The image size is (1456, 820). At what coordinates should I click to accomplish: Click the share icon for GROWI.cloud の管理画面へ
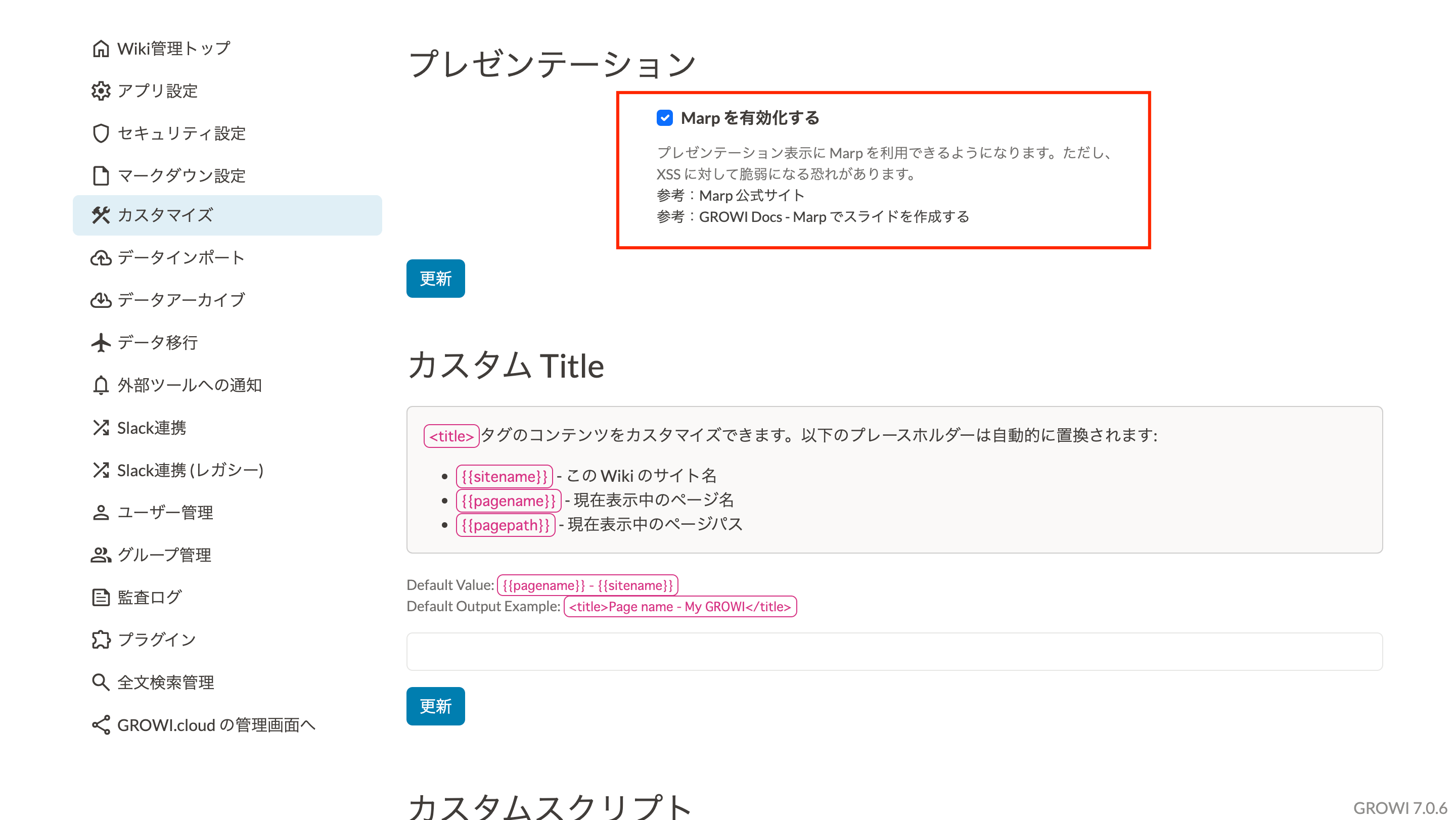[x=101, y=725]
